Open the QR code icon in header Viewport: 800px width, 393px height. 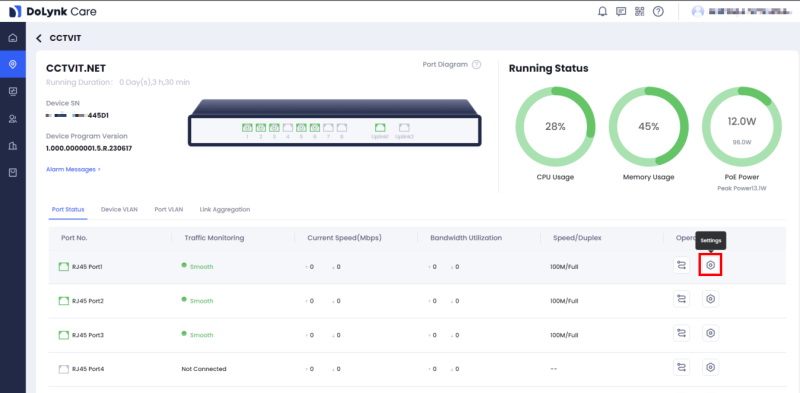coord(640,11)
